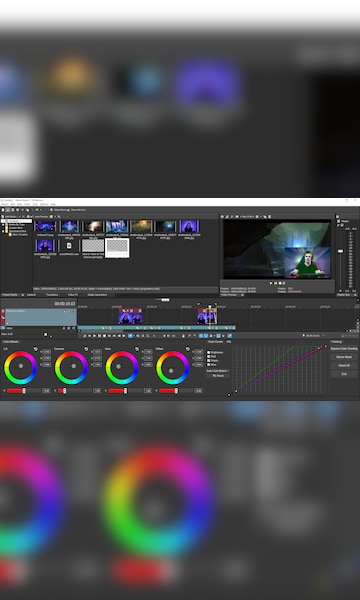The image size is (360, 600).
Task: Reset the Gain color wheel
Action: [137, 349]
